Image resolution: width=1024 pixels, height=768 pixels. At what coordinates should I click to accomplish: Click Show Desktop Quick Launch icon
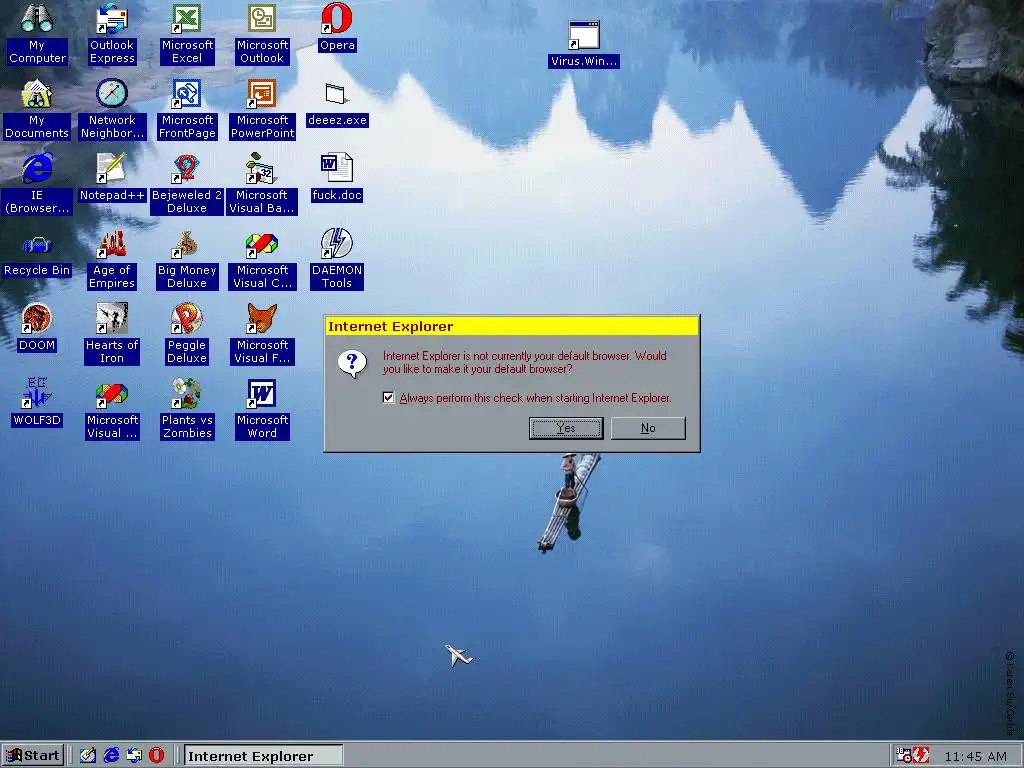tap(88, 756)
